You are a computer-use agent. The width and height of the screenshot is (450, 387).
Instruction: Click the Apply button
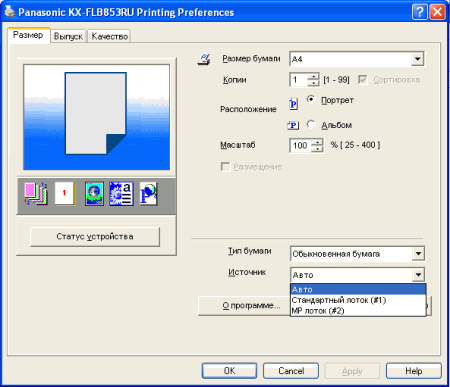(x=352, y=371)
